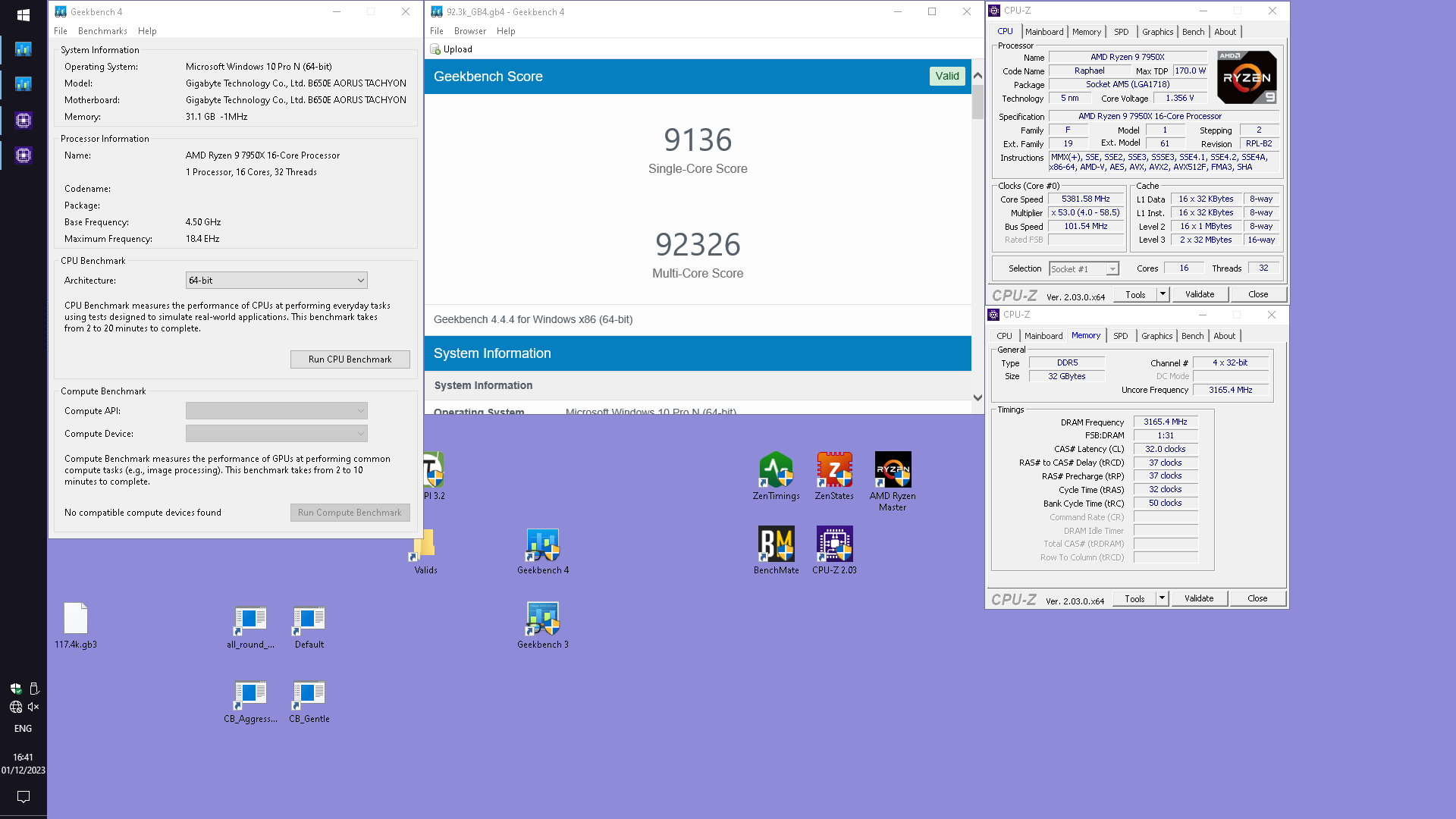Switch to Graphics tab in upper CPU-Z
Screen dimensions: 1456x819
pos(1158,32)
